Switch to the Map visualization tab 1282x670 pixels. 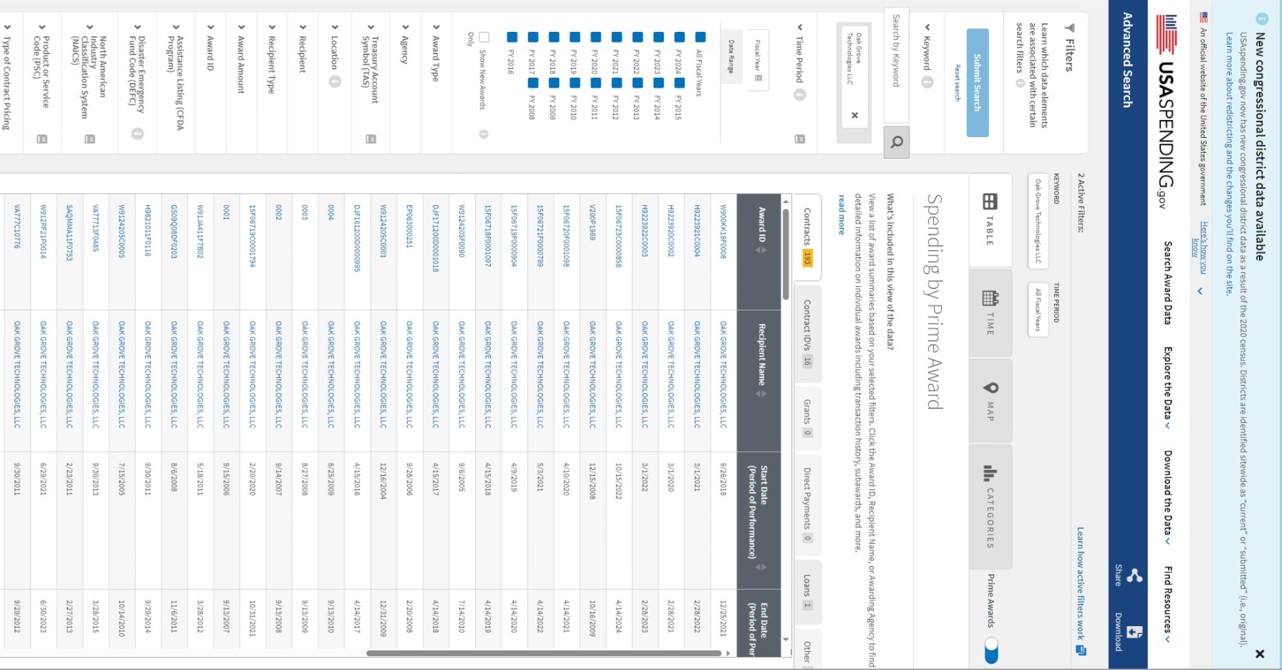[991, 402]
